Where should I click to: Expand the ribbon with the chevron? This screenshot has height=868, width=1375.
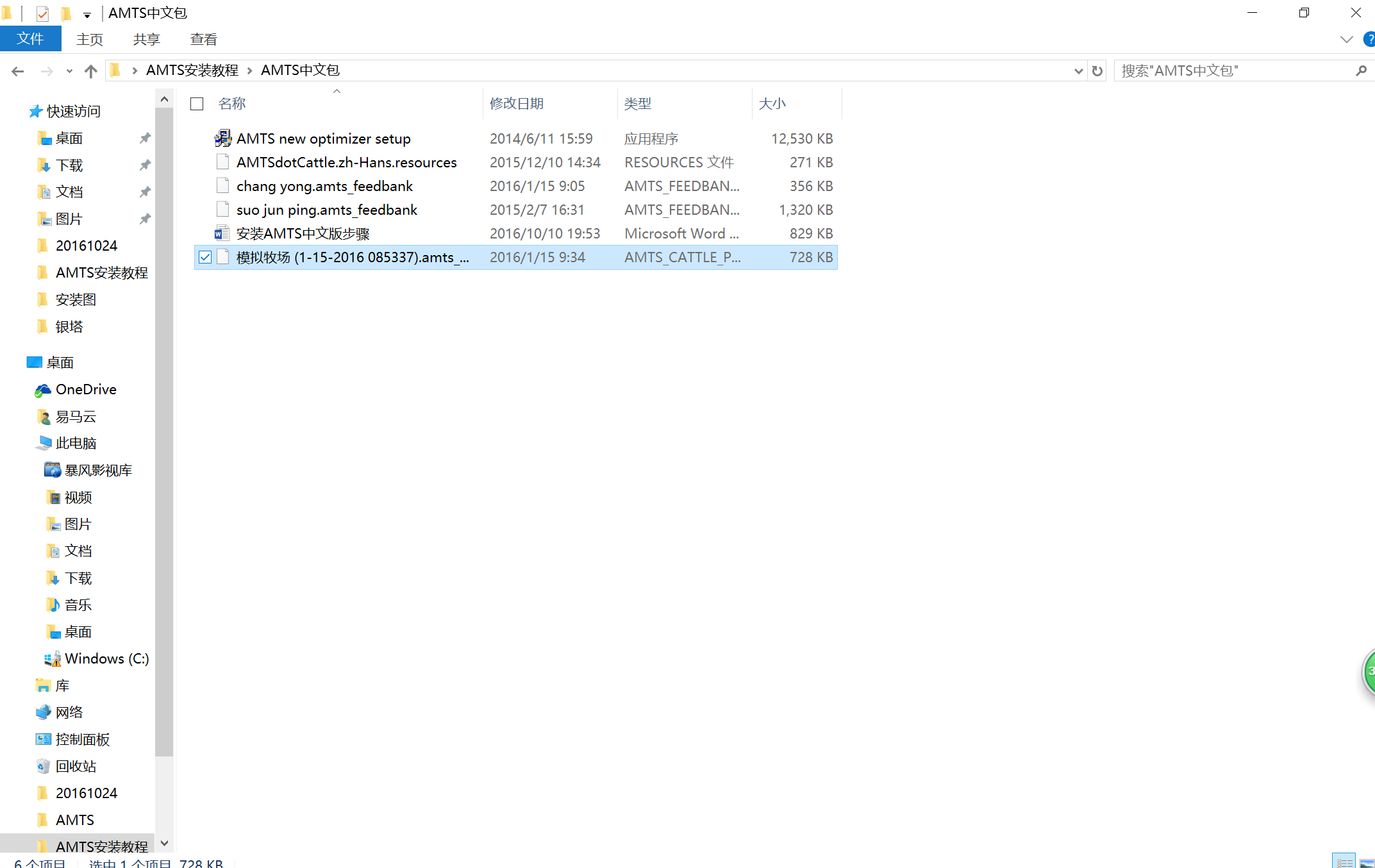[1346, 39]
